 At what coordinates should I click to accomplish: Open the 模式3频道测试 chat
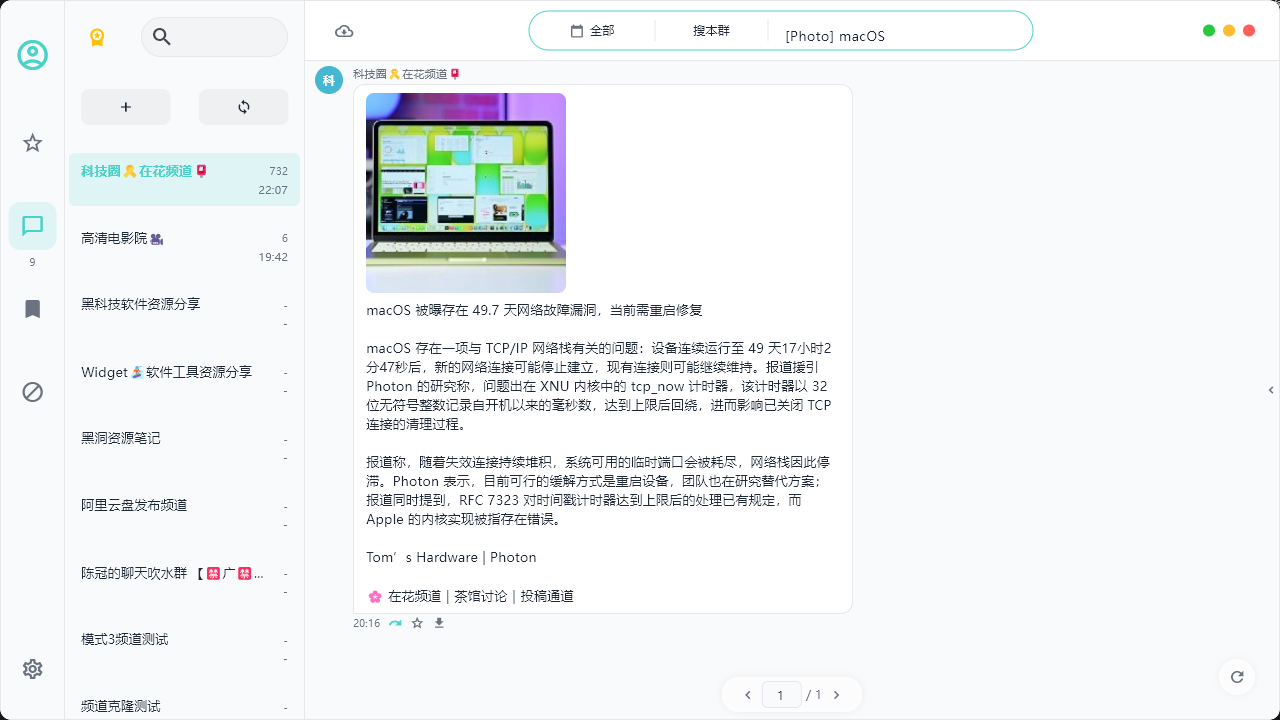(x=184, y=648)
